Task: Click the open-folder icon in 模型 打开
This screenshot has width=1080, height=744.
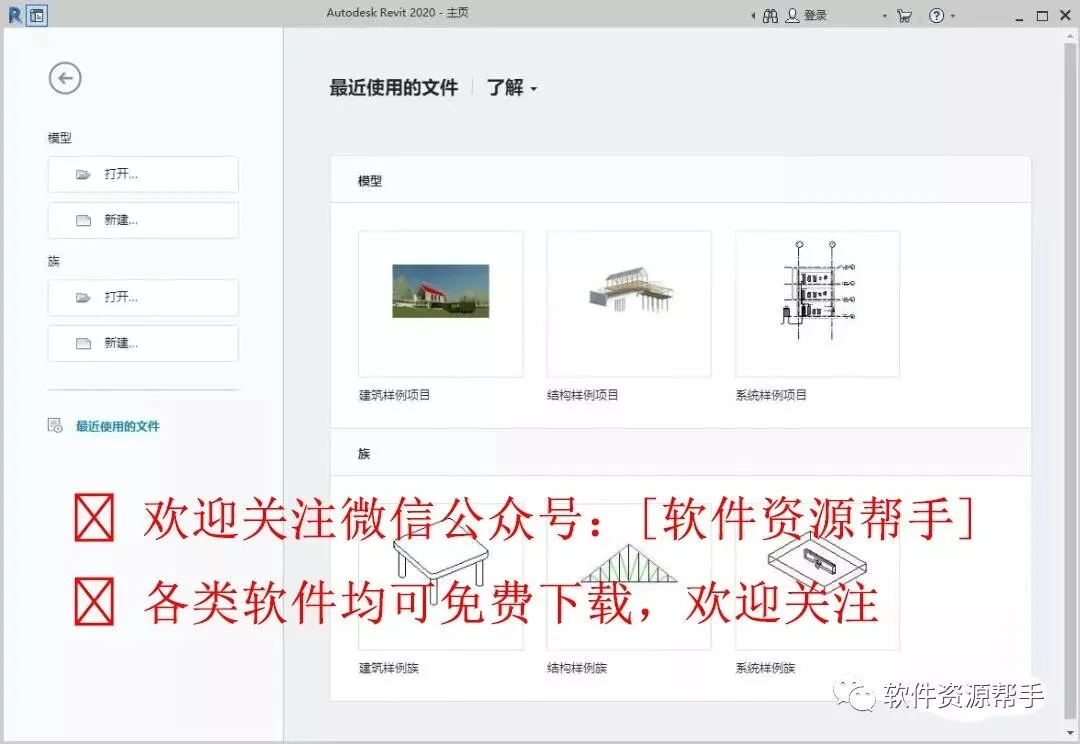Action: click(x=83, y=175)
